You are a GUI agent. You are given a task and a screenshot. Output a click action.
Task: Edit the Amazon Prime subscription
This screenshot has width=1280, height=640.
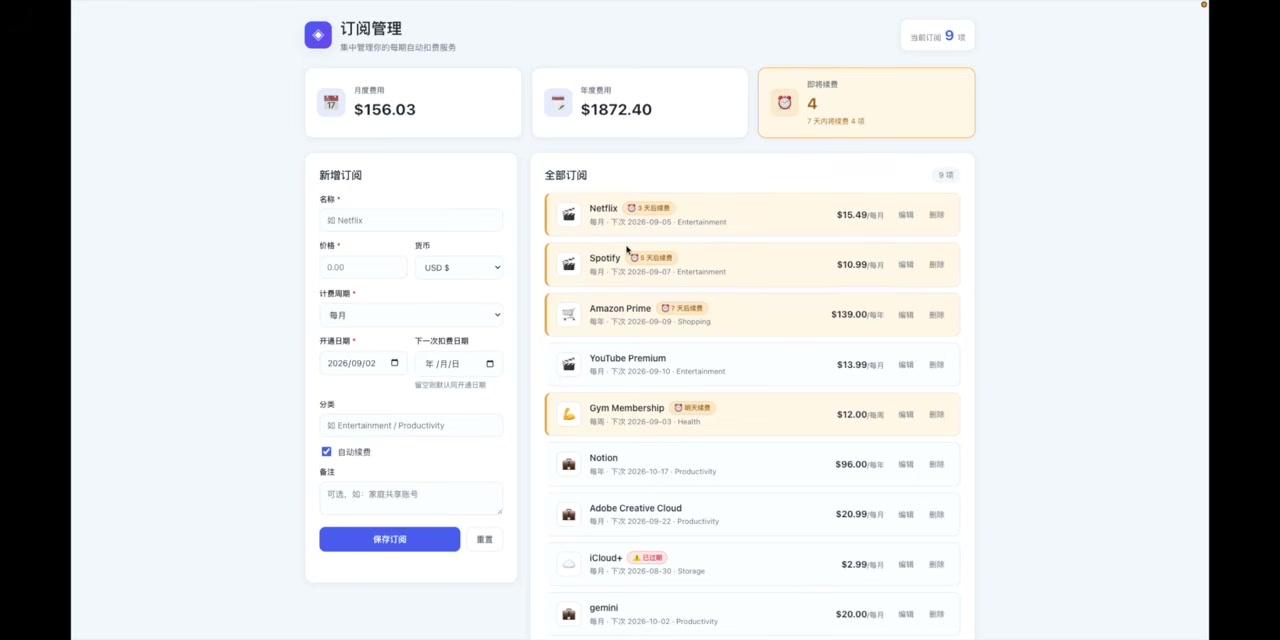click(x=906, y=315)
